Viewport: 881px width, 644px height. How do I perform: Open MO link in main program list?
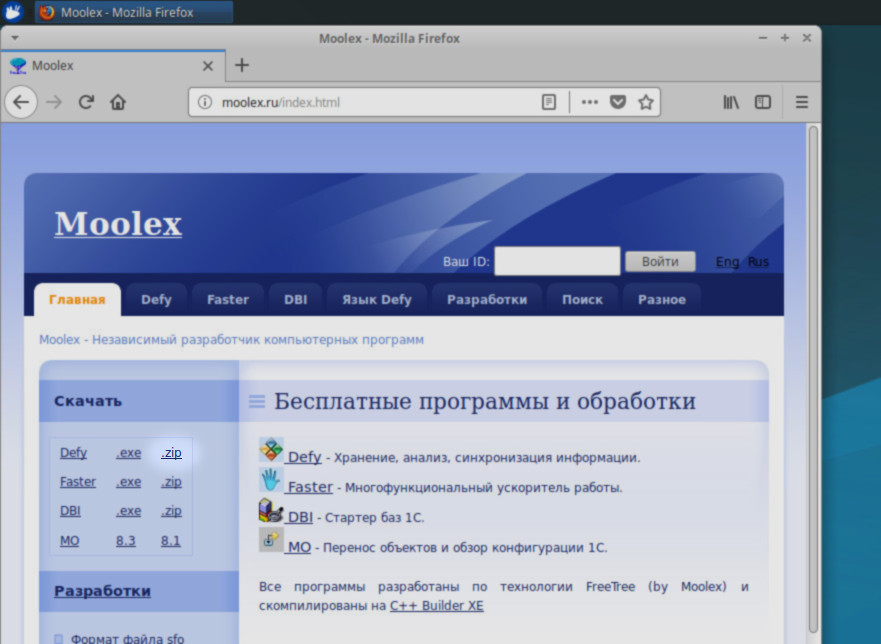pyautogui.click(x=299, y=547)
